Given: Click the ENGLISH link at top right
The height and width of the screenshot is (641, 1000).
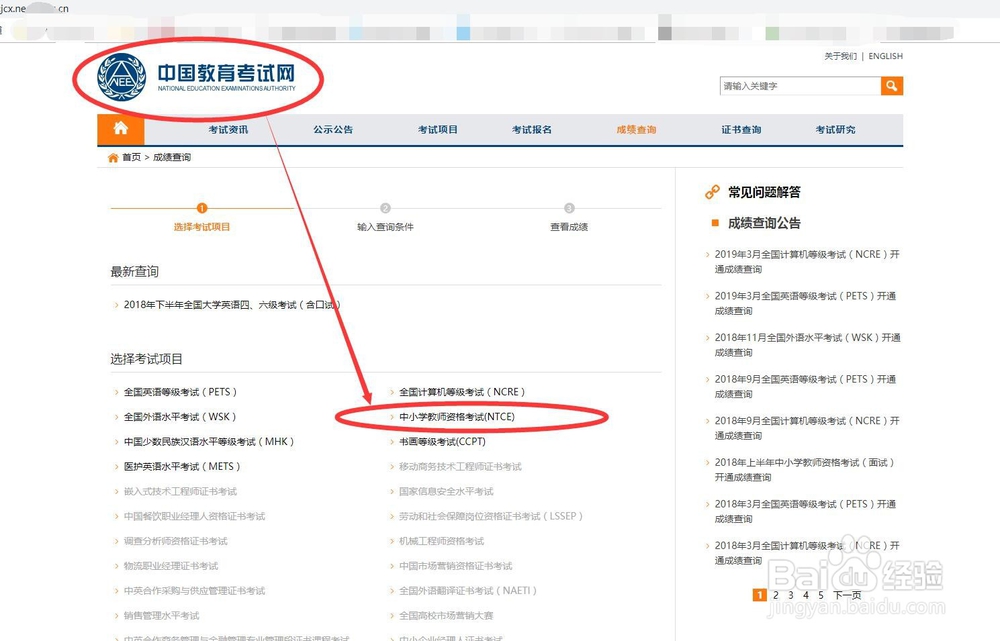Looking at the screenshot, I should pyautogui.click(x=885, y=56).
